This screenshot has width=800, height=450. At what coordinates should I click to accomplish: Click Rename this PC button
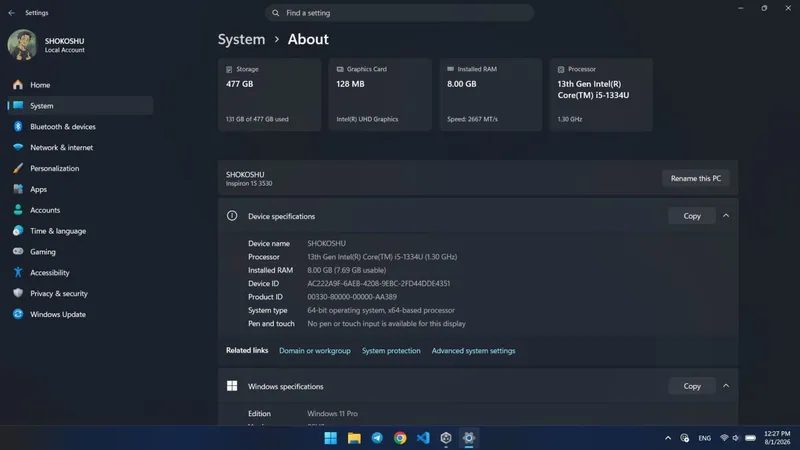pyautogui.click(x=695, y=179)
